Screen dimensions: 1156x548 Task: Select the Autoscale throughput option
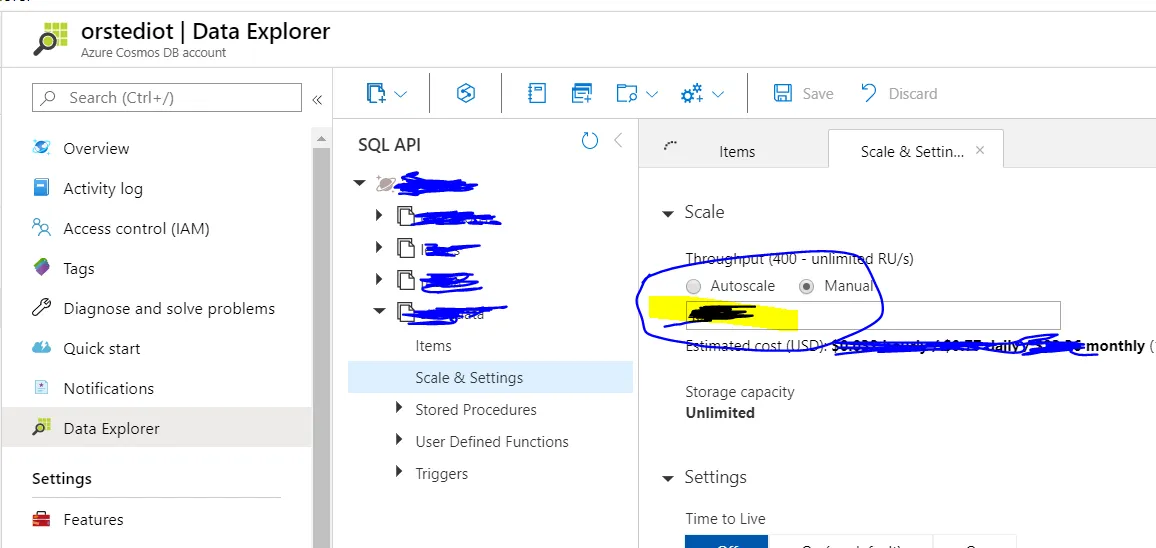pyautogui.click(x=693, y=286)
